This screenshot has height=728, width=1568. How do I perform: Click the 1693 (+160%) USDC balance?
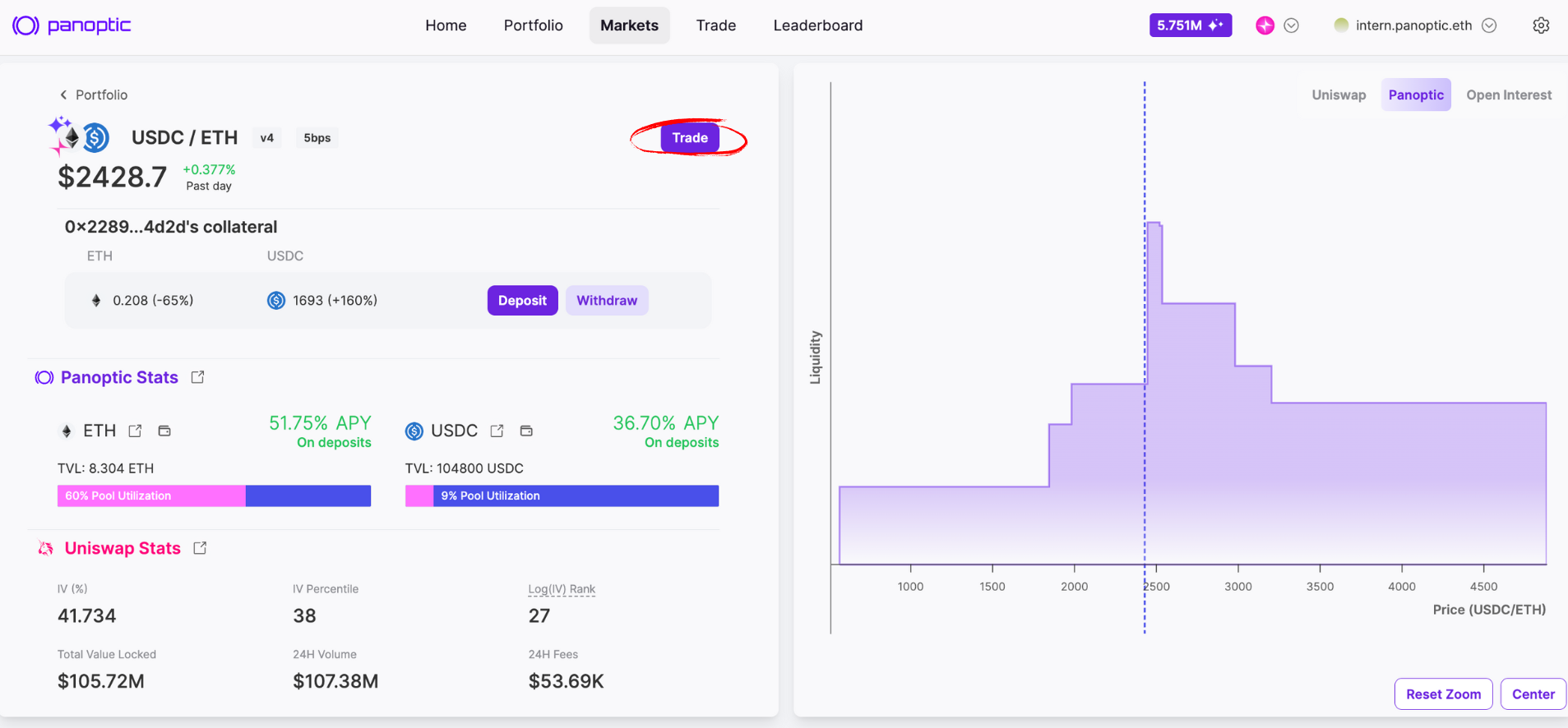[335, 301]
